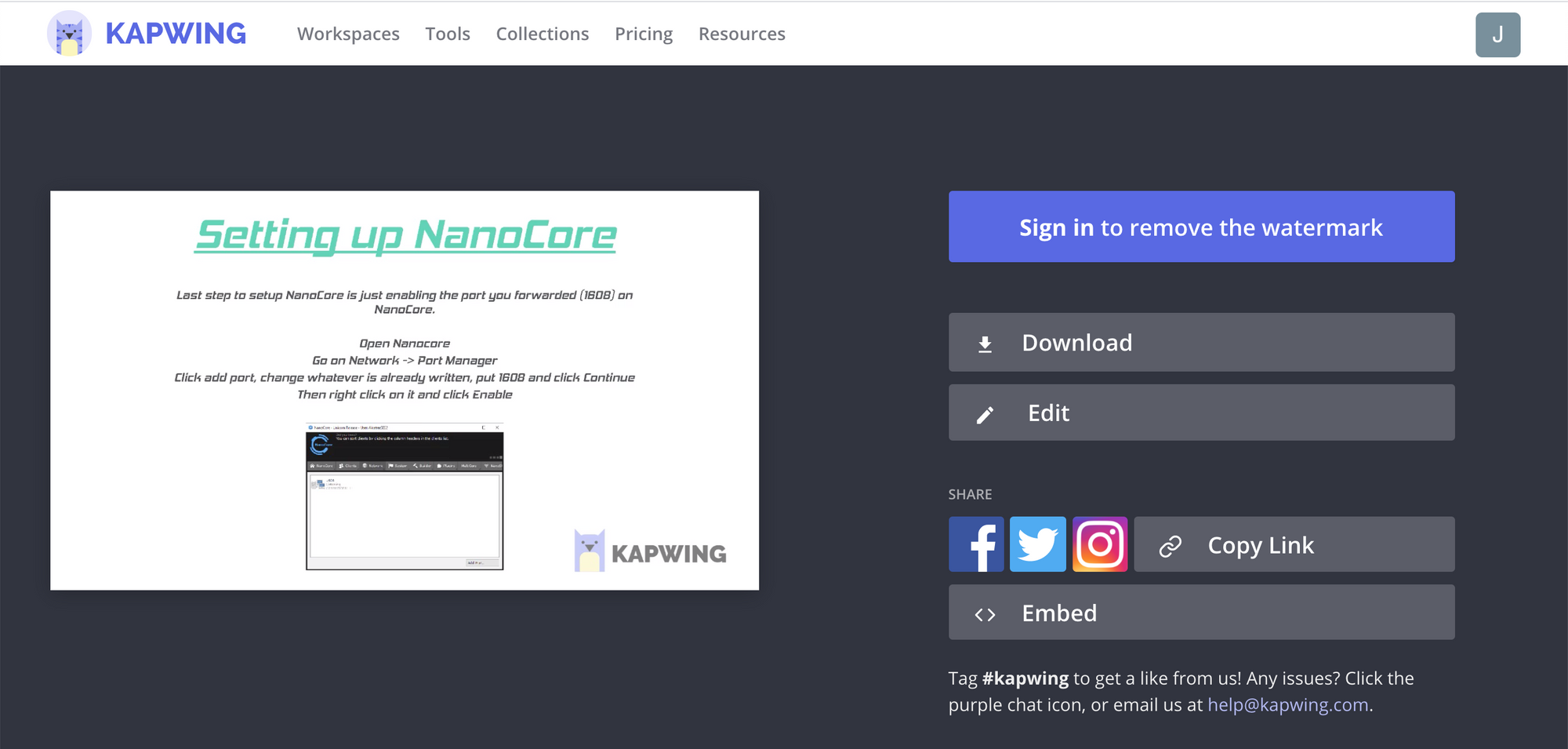Click the Kapwing watermark on the preview
This screenshot has width=1568, height=749.
tap(651, 551)
